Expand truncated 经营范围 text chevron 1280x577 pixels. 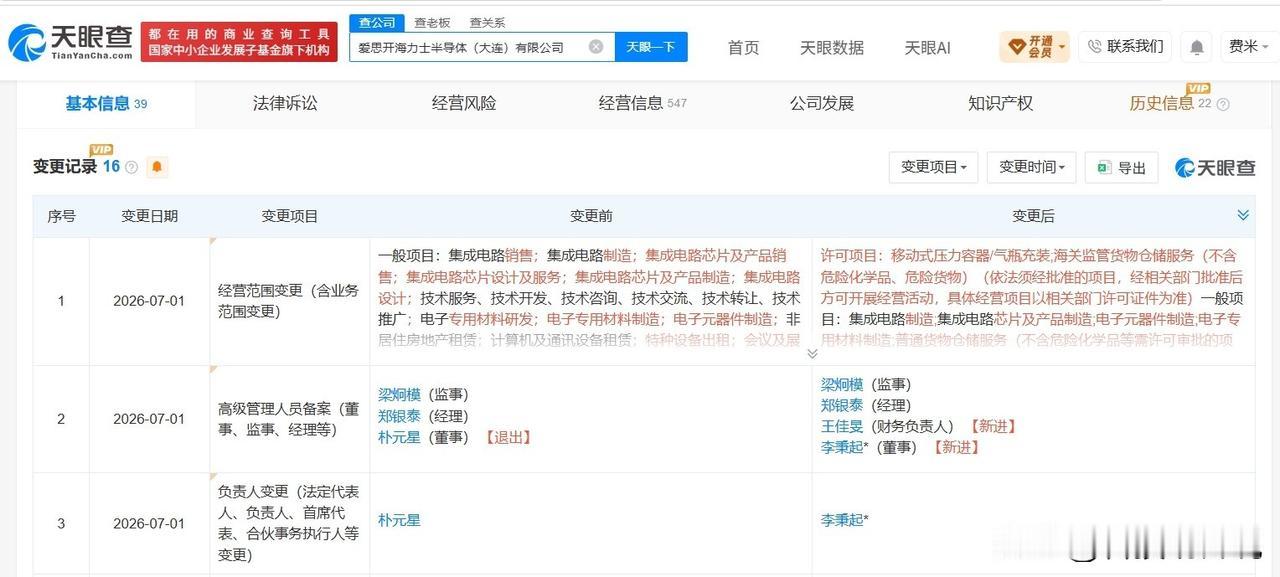point(812,353)
